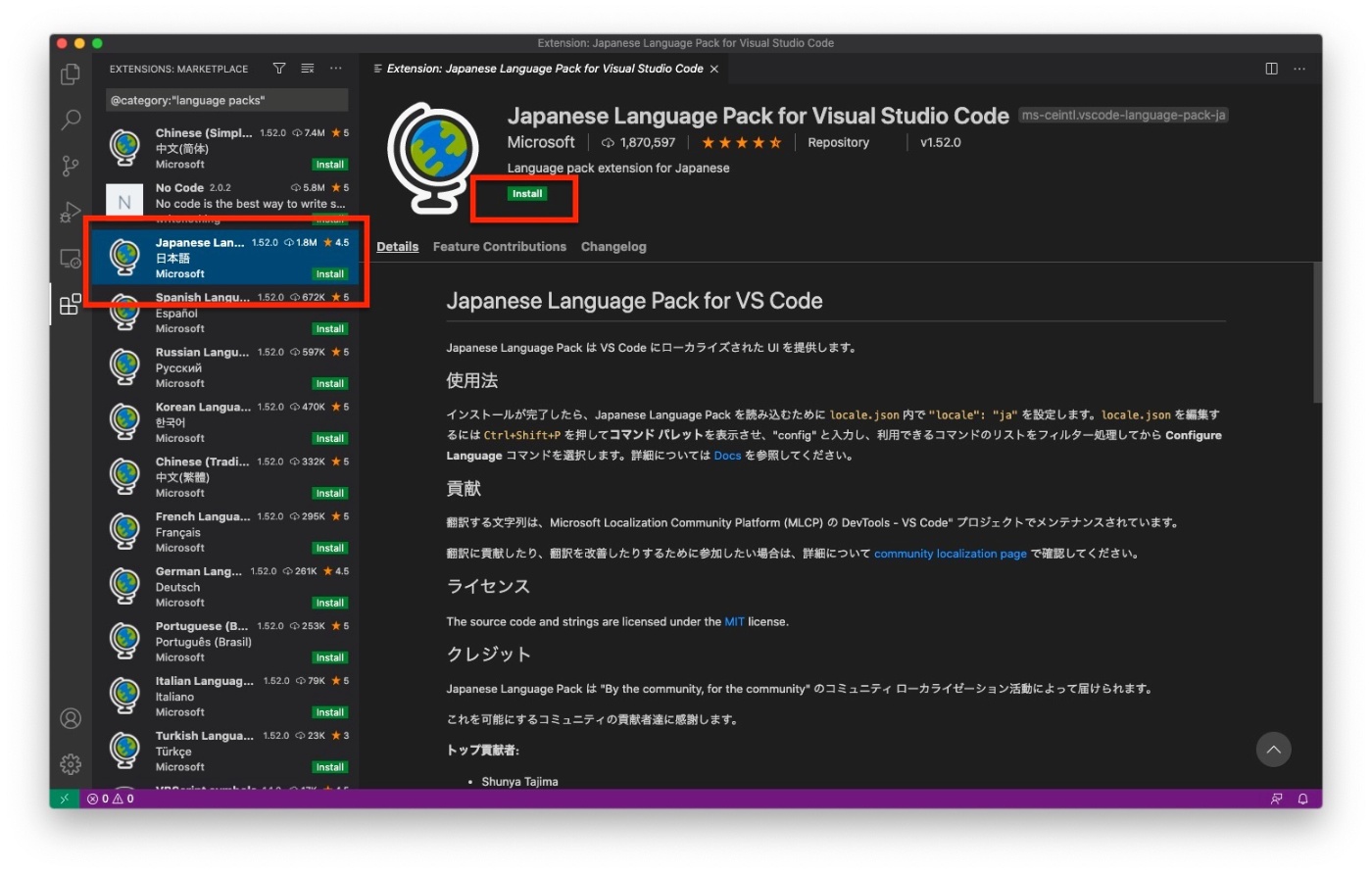The image size is (1372, 874).
Task: Open errors and warnings in status bar
Action: (111, 799)
